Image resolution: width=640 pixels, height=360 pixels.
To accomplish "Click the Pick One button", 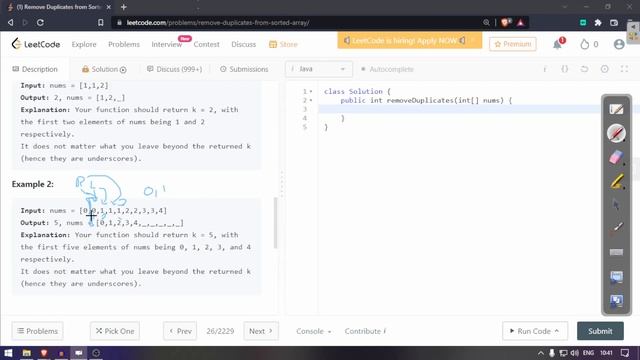I will pyautogui.click(x=115, y=331).
